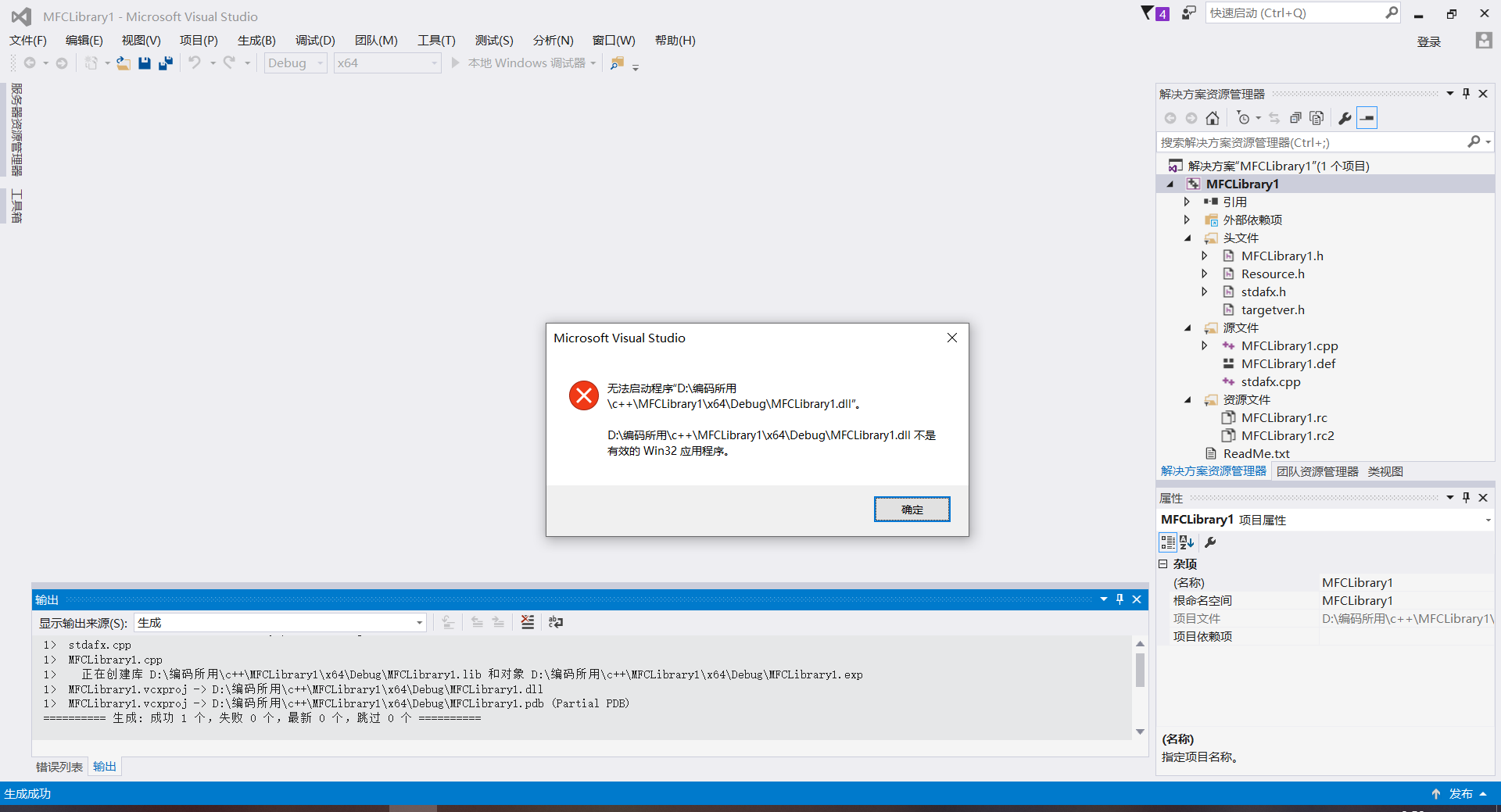Click Solution Explorer properties wrench icon

pos(1345,118)
